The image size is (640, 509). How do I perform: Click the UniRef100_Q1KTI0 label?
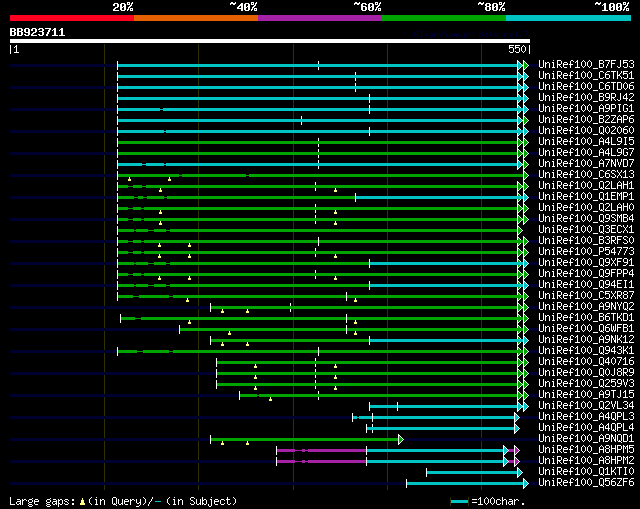[586, 472]
